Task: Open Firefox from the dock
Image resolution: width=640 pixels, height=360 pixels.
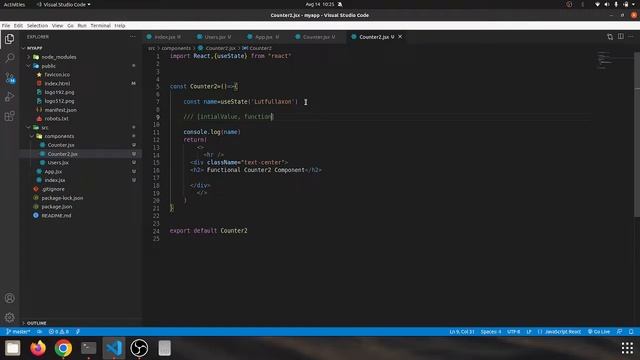Action: pos(38,348)
